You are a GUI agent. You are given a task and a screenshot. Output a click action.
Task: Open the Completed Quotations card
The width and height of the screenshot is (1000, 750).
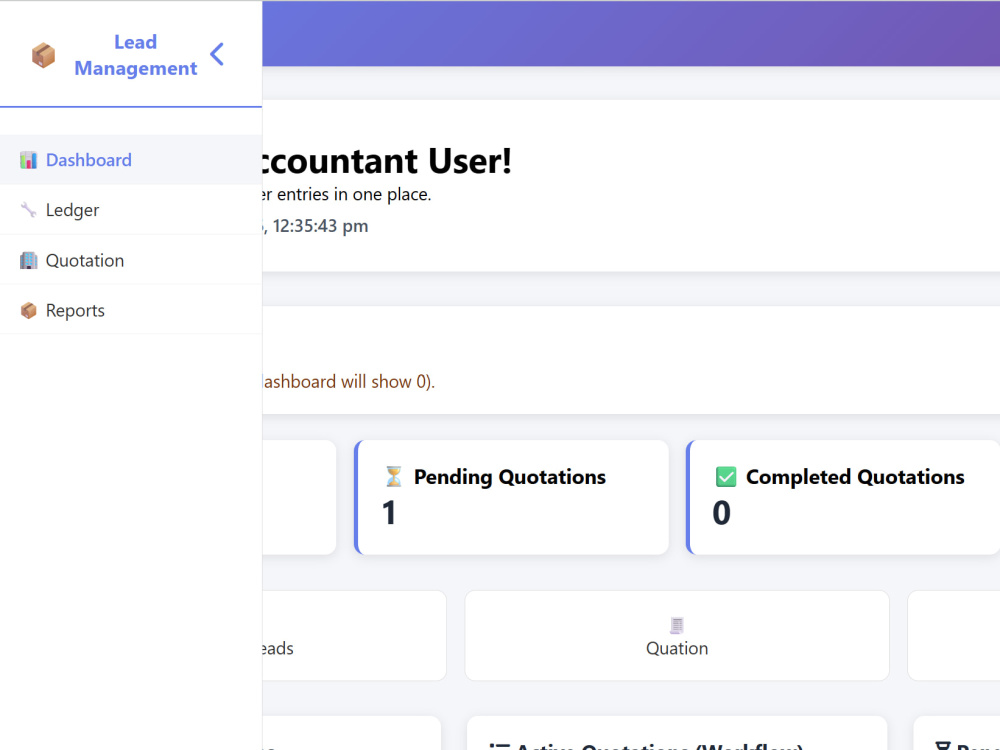[843, 497]
